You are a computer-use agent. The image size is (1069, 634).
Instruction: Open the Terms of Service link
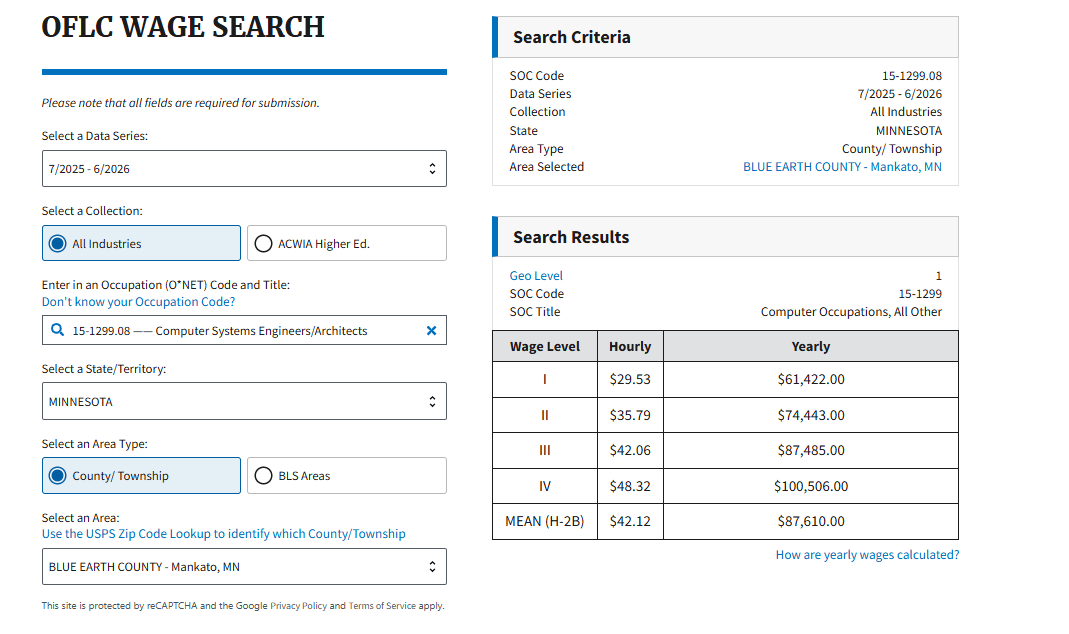pos(382,606)
